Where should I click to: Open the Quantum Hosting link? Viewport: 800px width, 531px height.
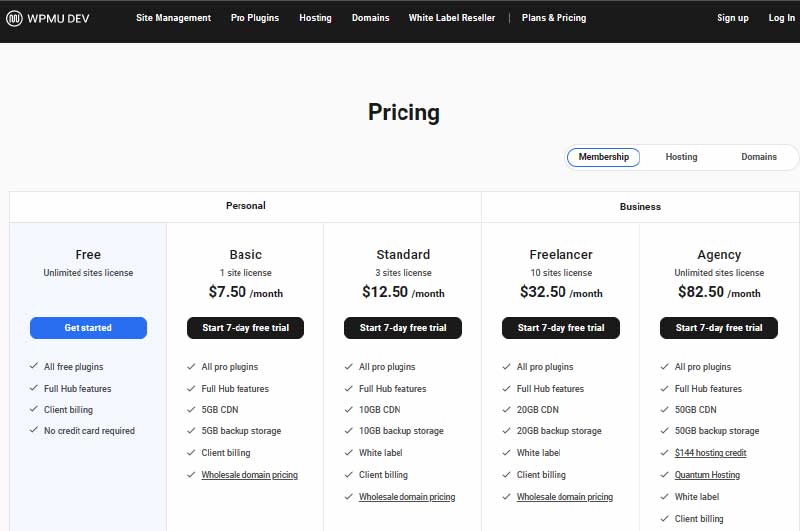707,475
